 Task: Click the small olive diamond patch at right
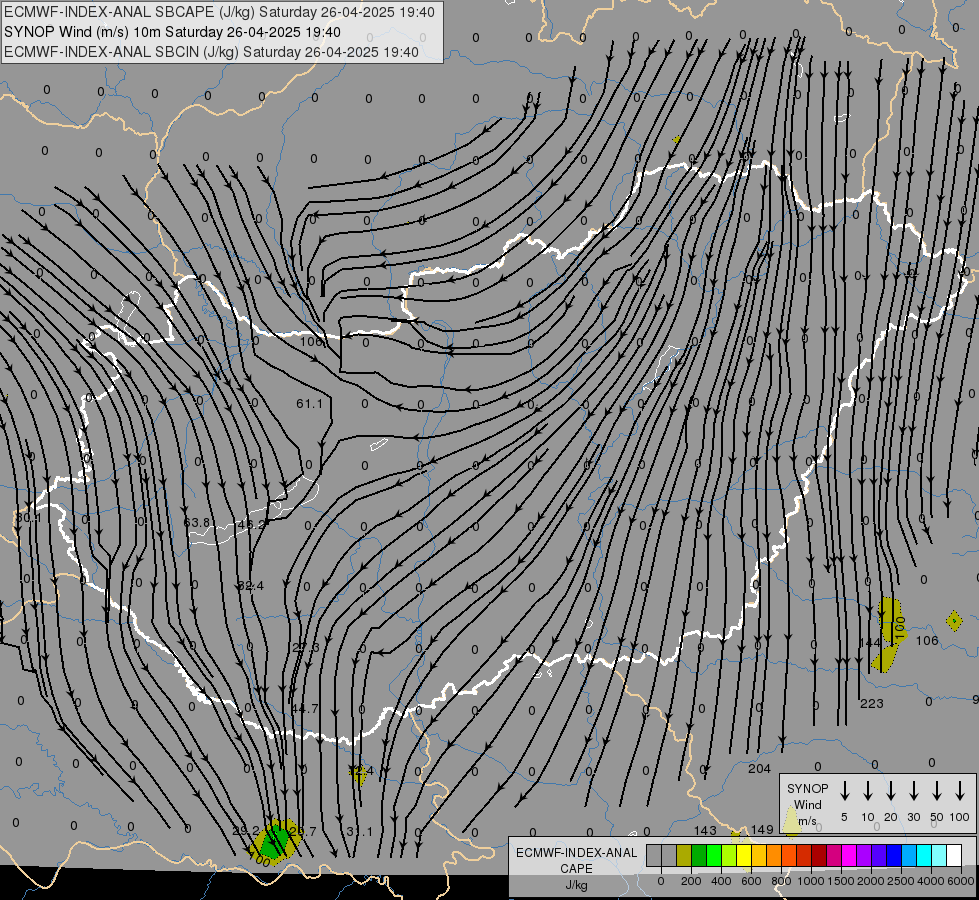[954, 621]
